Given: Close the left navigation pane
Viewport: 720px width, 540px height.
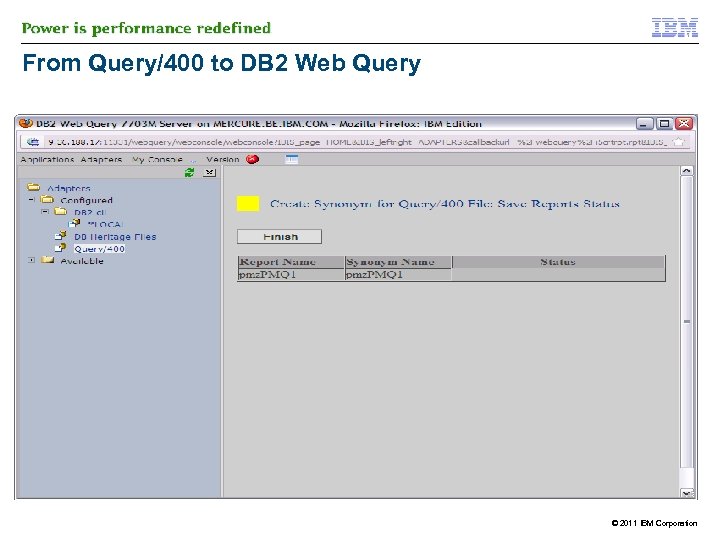Looking at the screenshot, I should pyautogui.click(x=209, y=172).
